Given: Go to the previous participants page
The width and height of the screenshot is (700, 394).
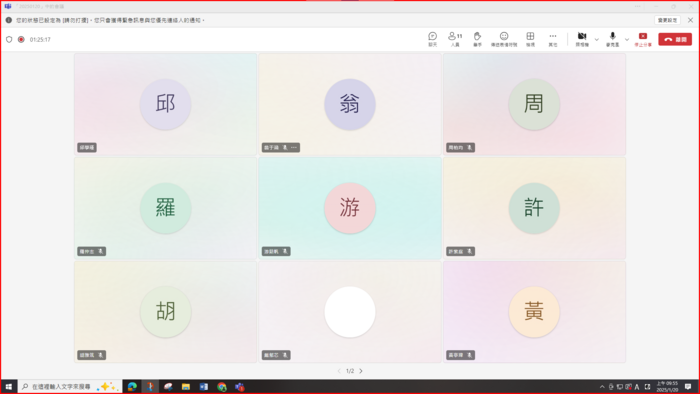Looking at the screenshot, I should coord(339,371).
